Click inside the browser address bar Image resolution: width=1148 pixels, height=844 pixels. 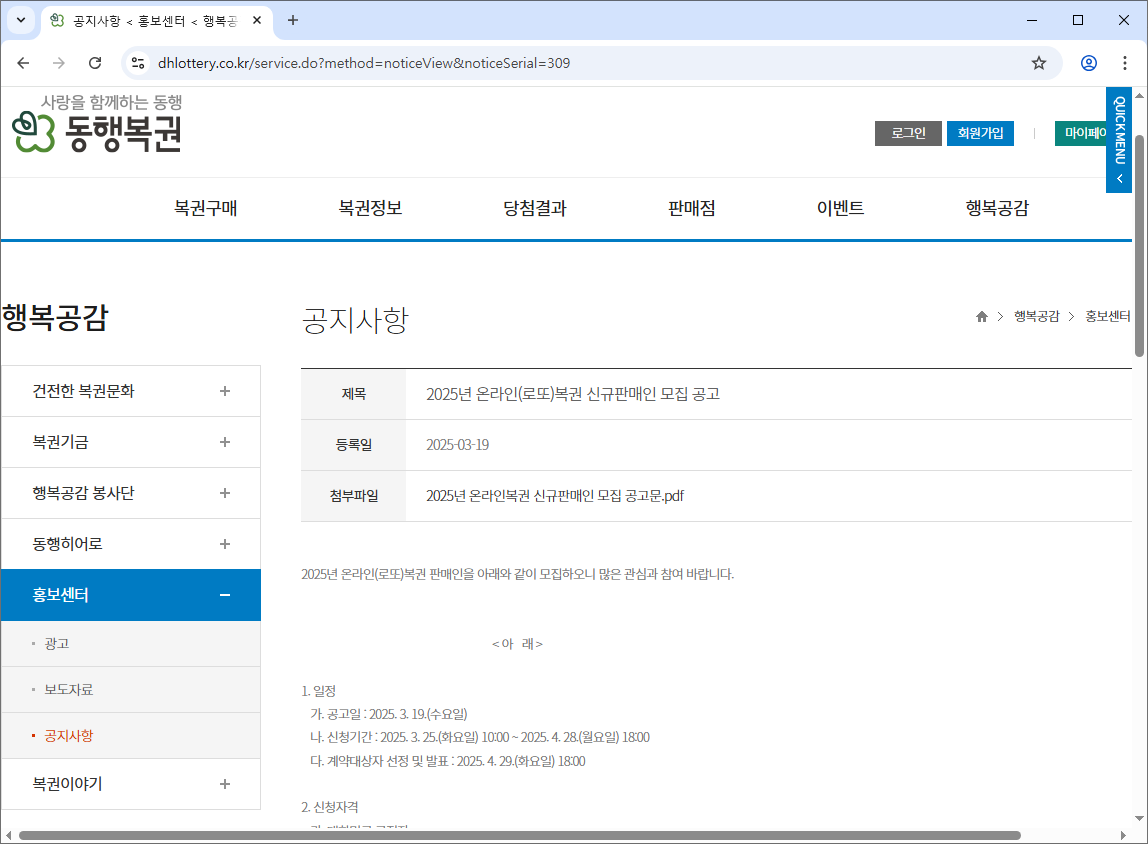[x=500, y=62]
